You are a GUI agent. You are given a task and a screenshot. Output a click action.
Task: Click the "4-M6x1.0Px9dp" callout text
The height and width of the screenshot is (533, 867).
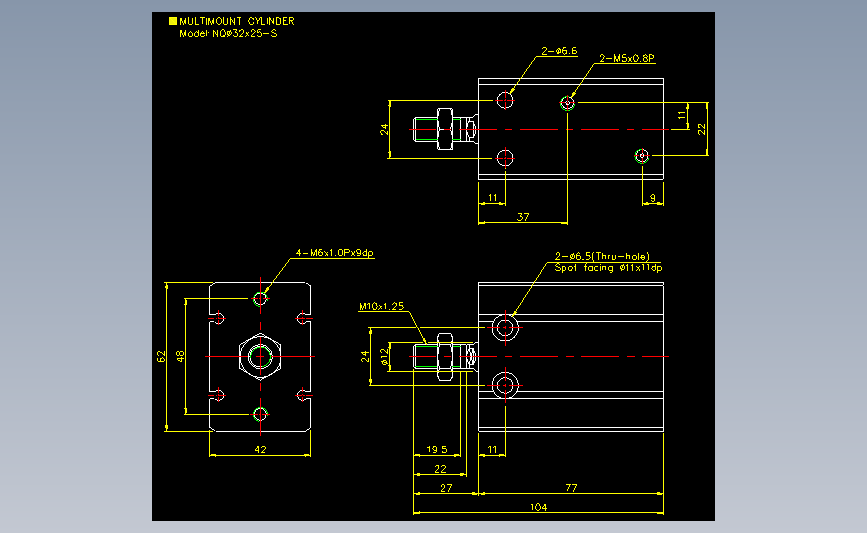pos(335,253)
